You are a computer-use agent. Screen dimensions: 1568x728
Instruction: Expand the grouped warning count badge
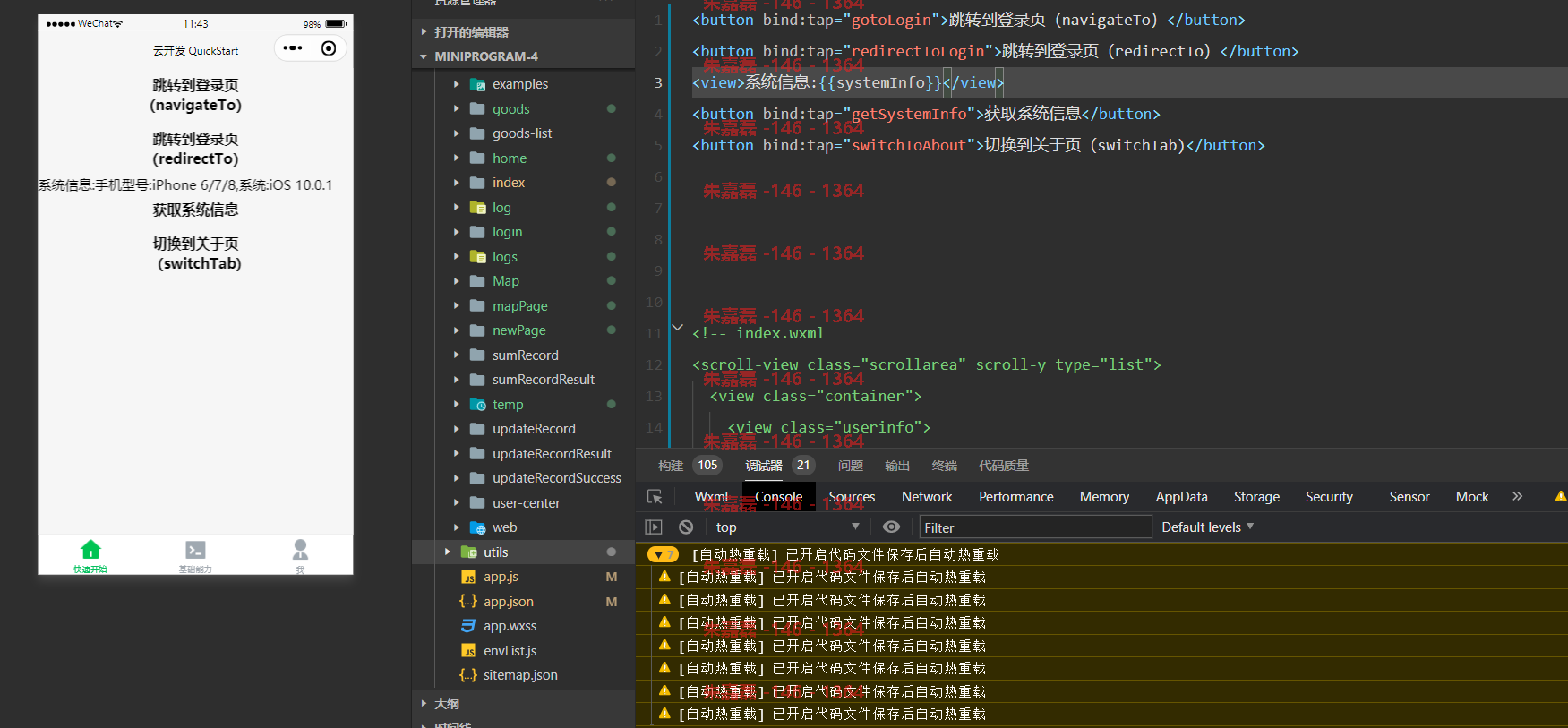coord(663,555)
